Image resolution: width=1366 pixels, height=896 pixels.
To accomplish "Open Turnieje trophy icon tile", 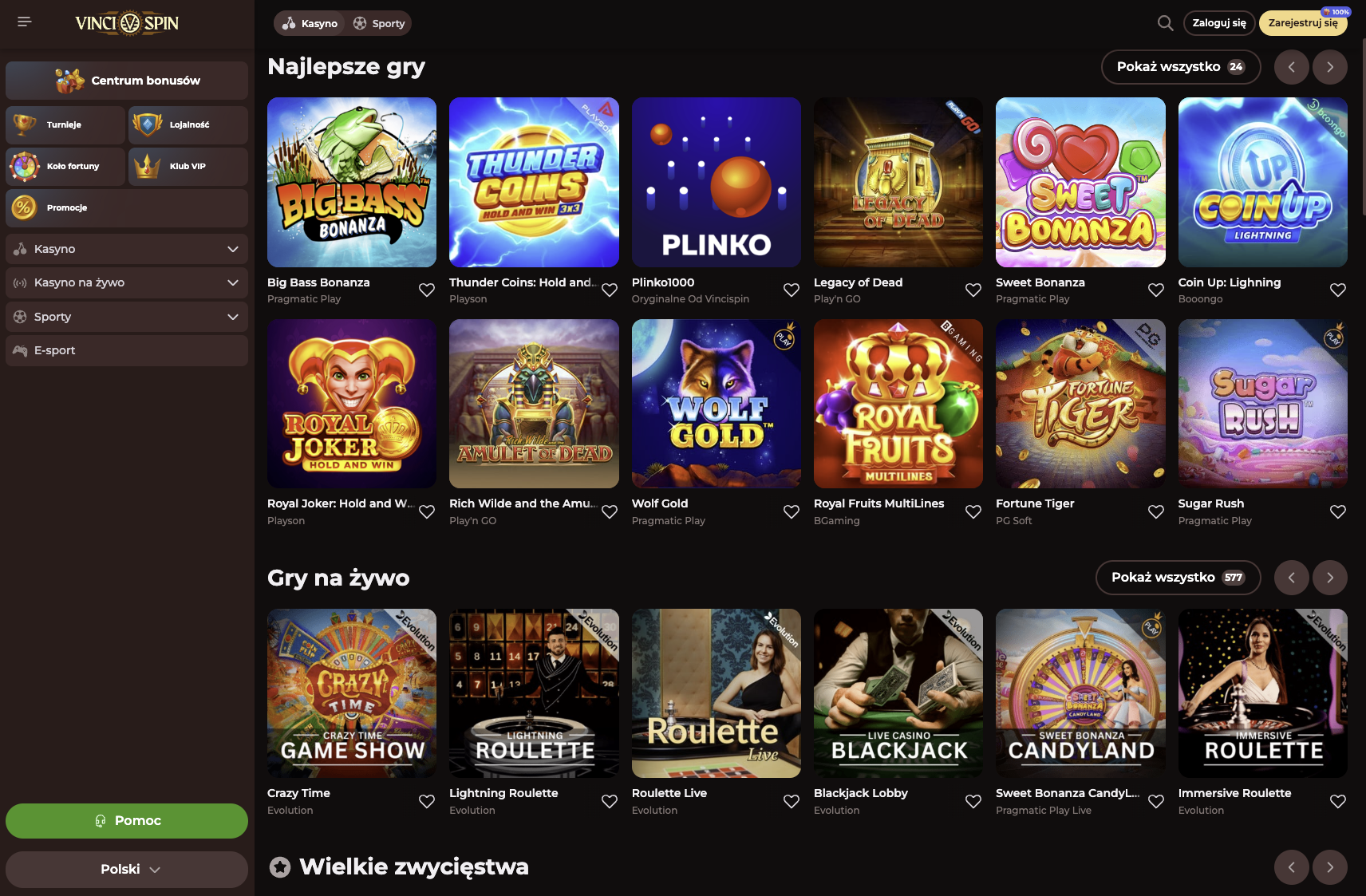I will 65,124.
